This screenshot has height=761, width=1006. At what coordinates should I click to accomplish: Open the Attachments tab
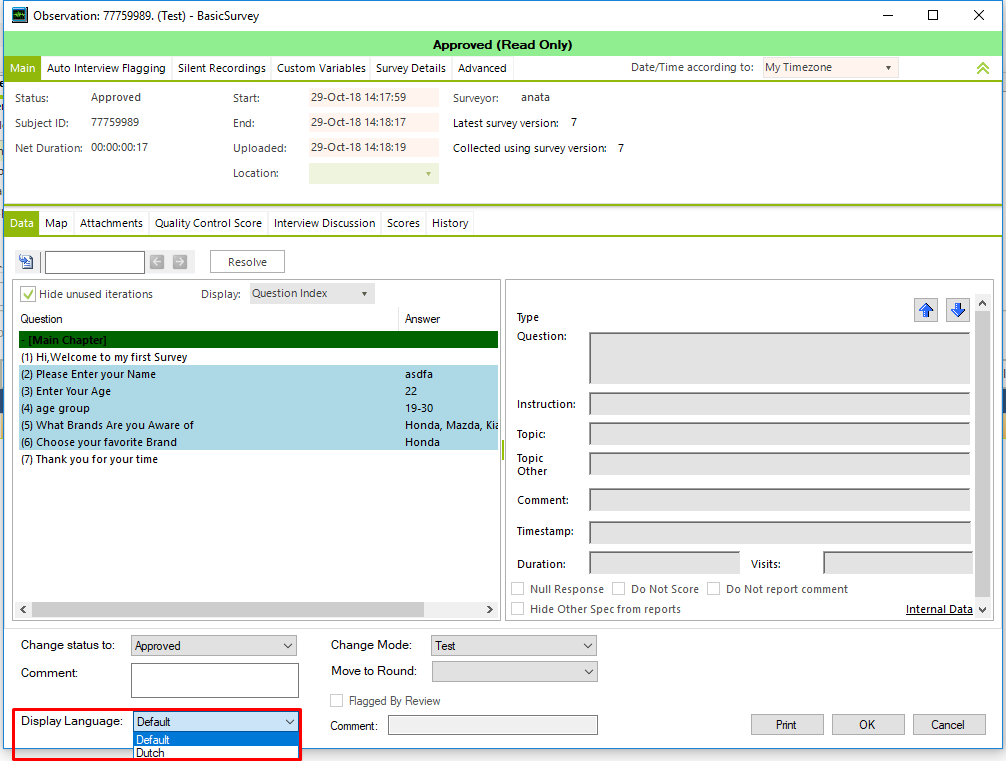coord(111,223)
